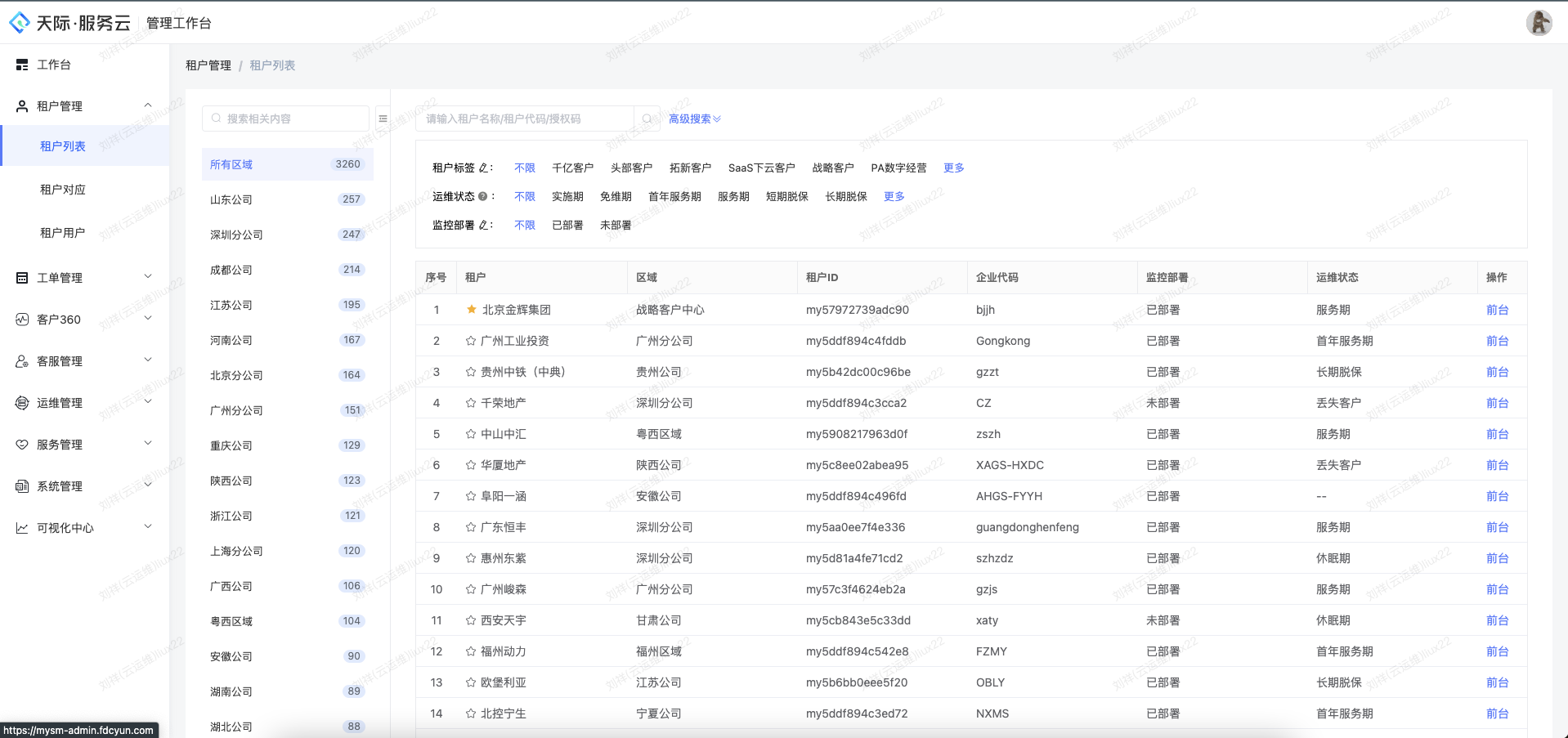1568x738 pixels.
Task: Filter by 未部署 monitoring status
Action: coord(616,225)
